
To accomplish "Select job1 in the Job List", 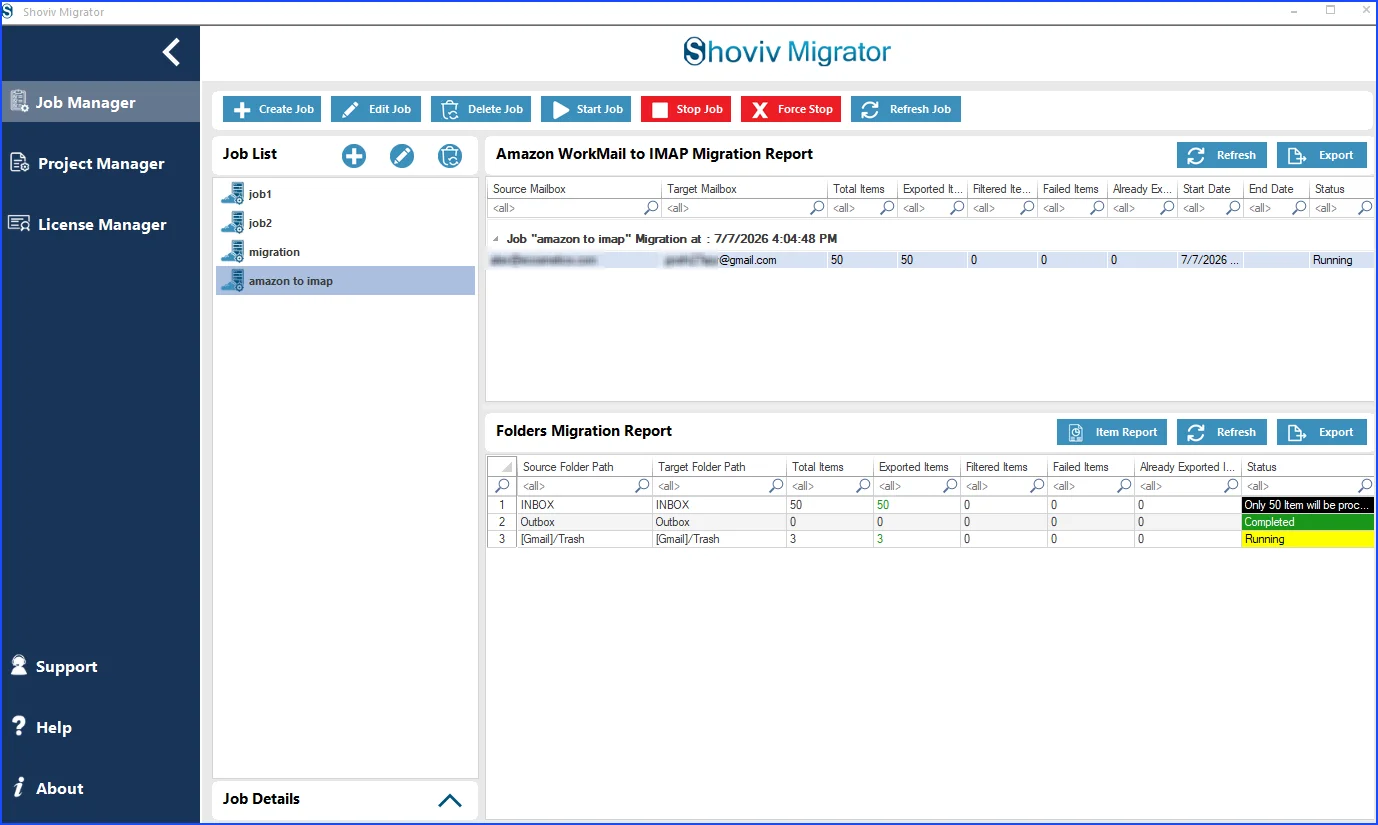I will pyautogui.click(x=345, y=194).
